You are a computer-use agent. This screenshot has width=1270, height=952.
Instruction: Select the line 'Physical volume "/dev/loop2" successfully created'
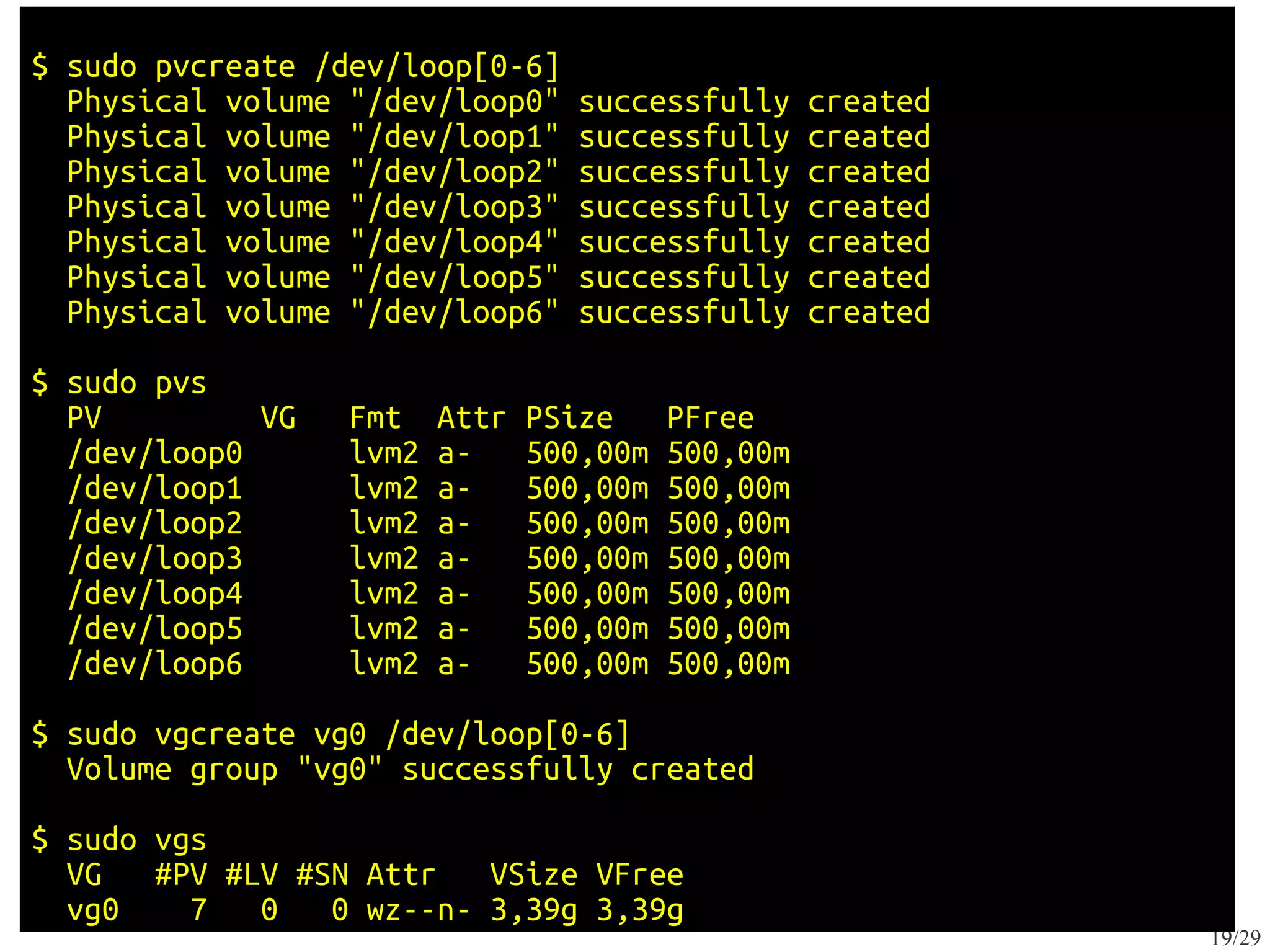[x=499, y=172]
